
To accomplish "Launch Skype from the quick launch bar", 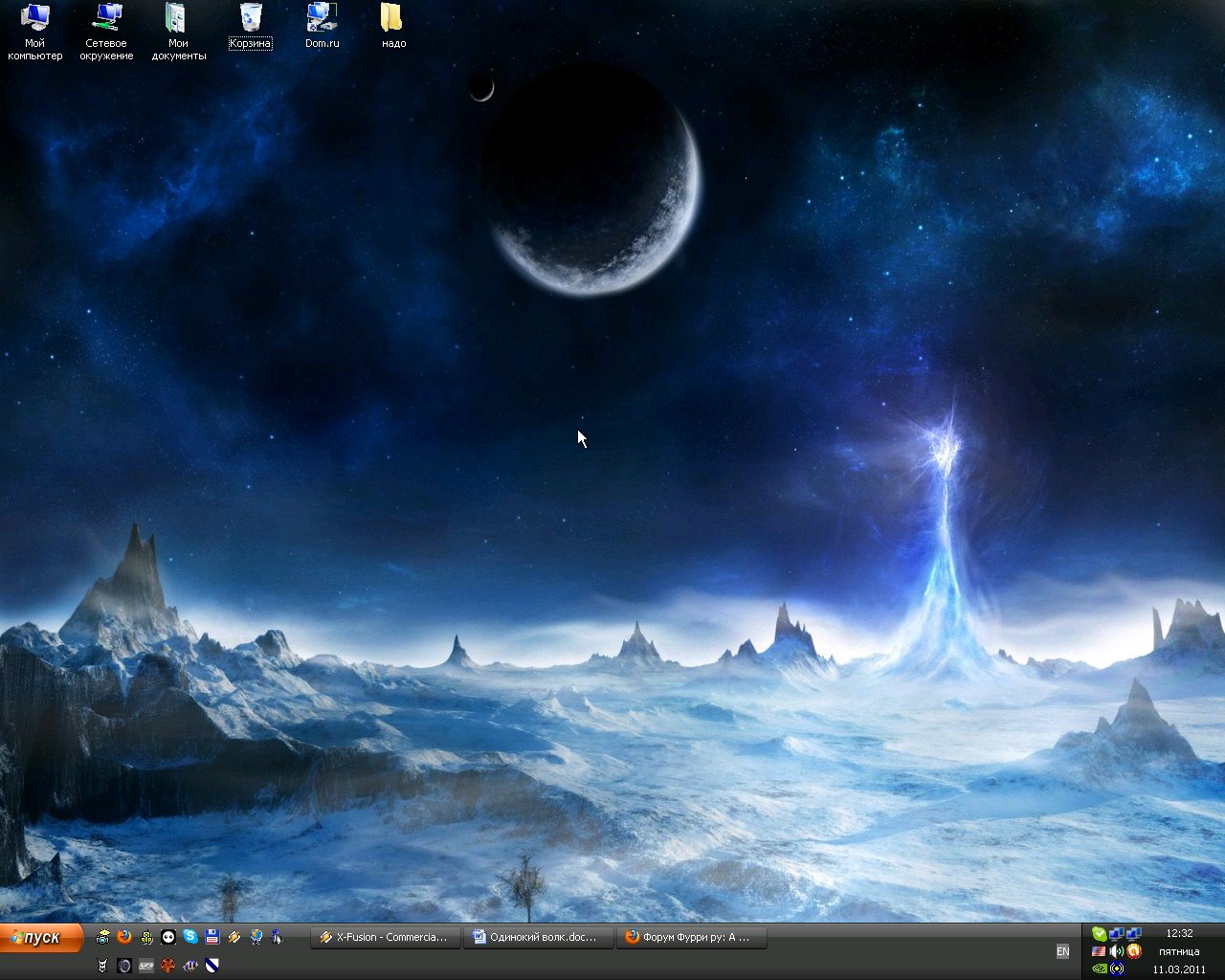I will coord(190,938).
